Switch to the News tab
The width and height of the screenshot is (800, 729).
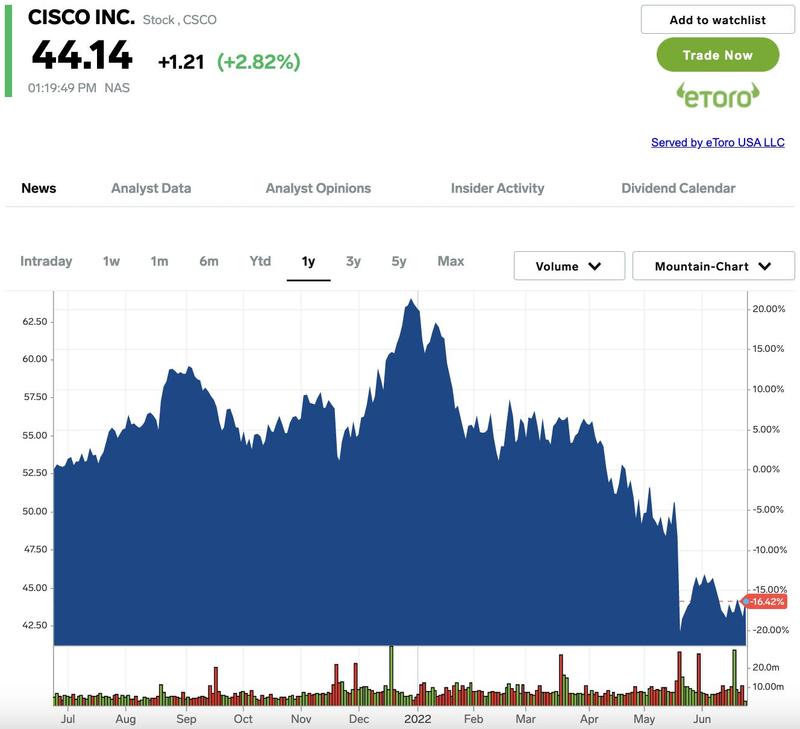pyautogui.click(x=39, y=188)
